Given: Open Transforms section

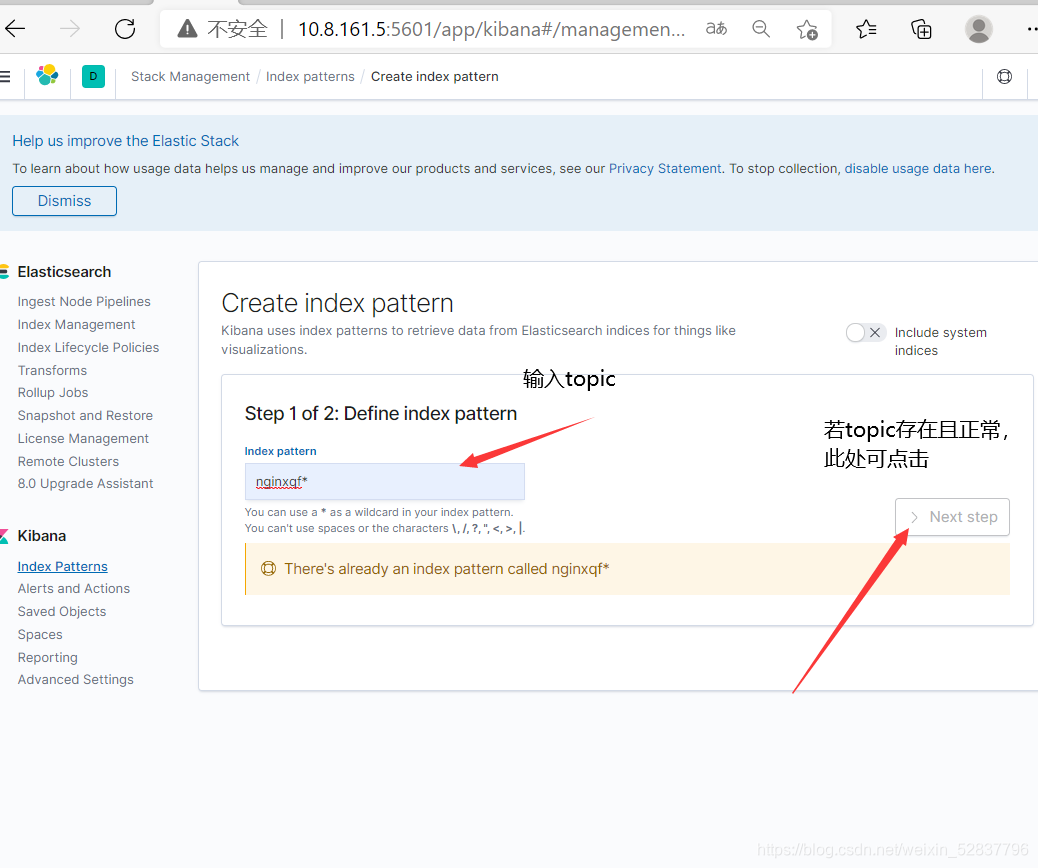Looking at the screenshot, I should click(x=52, y=370).
